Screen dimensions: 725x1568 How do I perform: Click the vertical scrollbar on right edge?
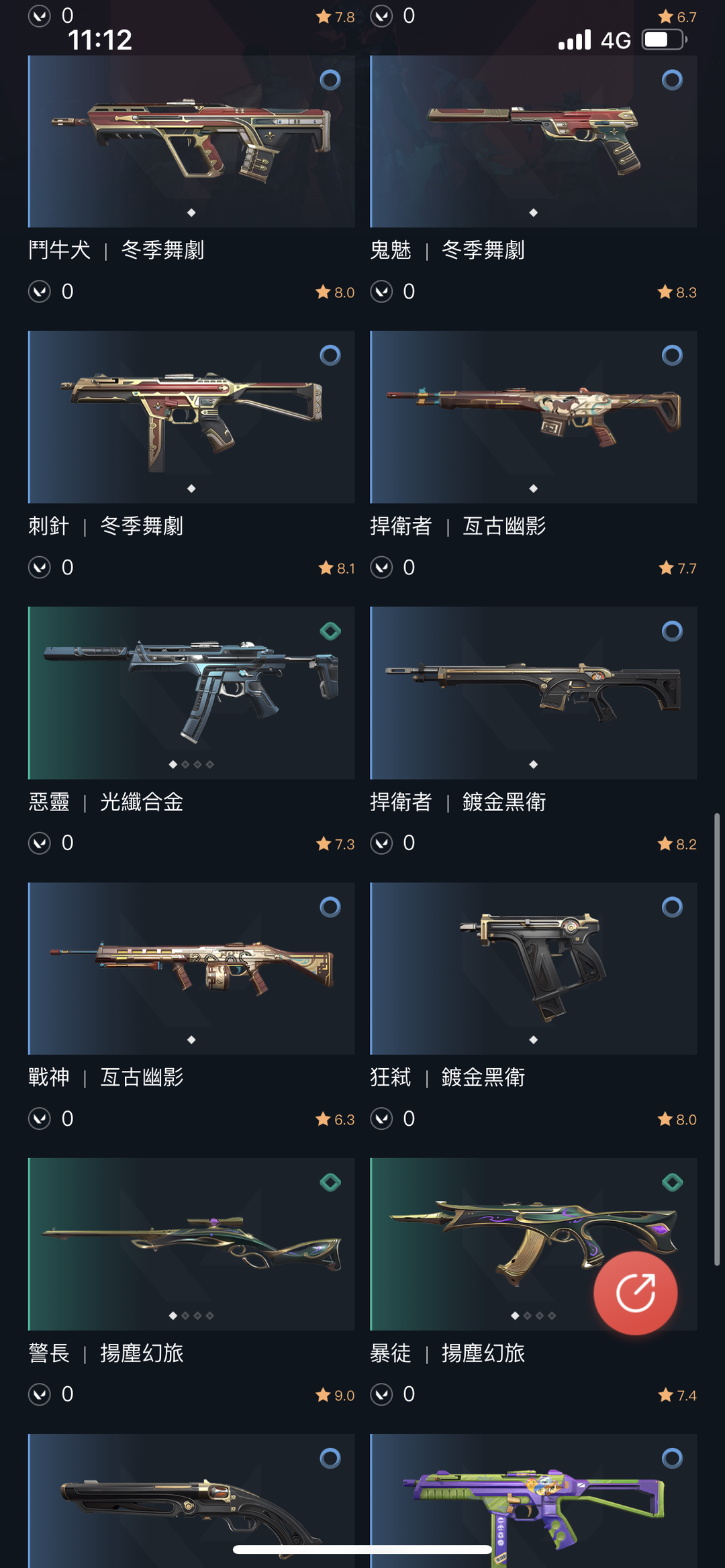click(717, 1039)
